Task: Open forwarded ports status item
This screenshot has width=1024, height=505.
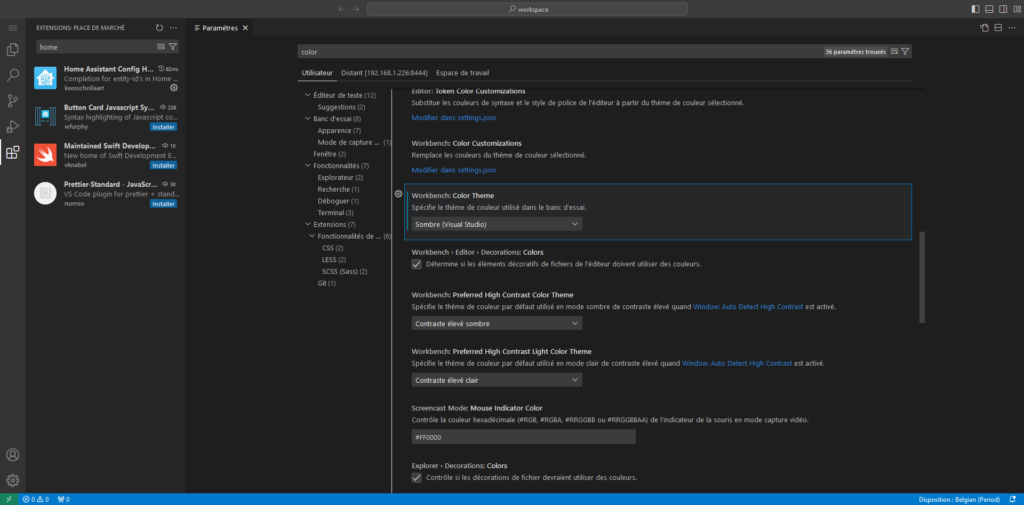Action: 63,499
